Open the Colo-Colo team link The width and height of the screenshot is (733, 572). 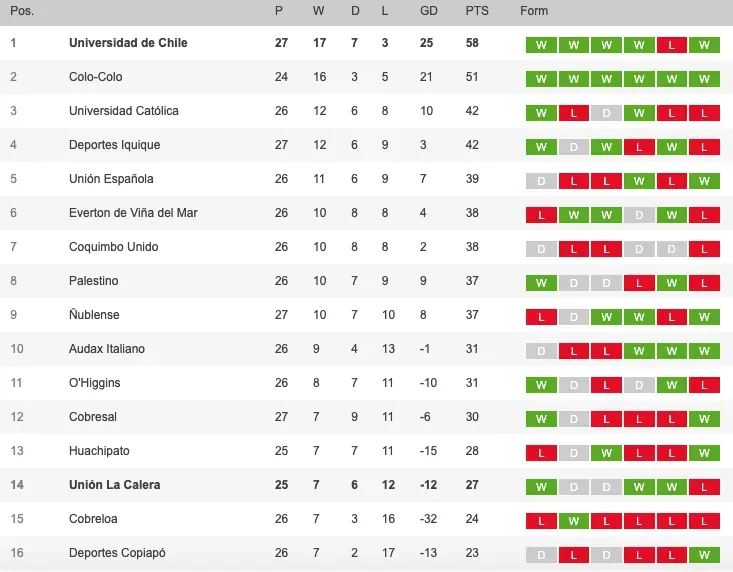coord(96,77)
